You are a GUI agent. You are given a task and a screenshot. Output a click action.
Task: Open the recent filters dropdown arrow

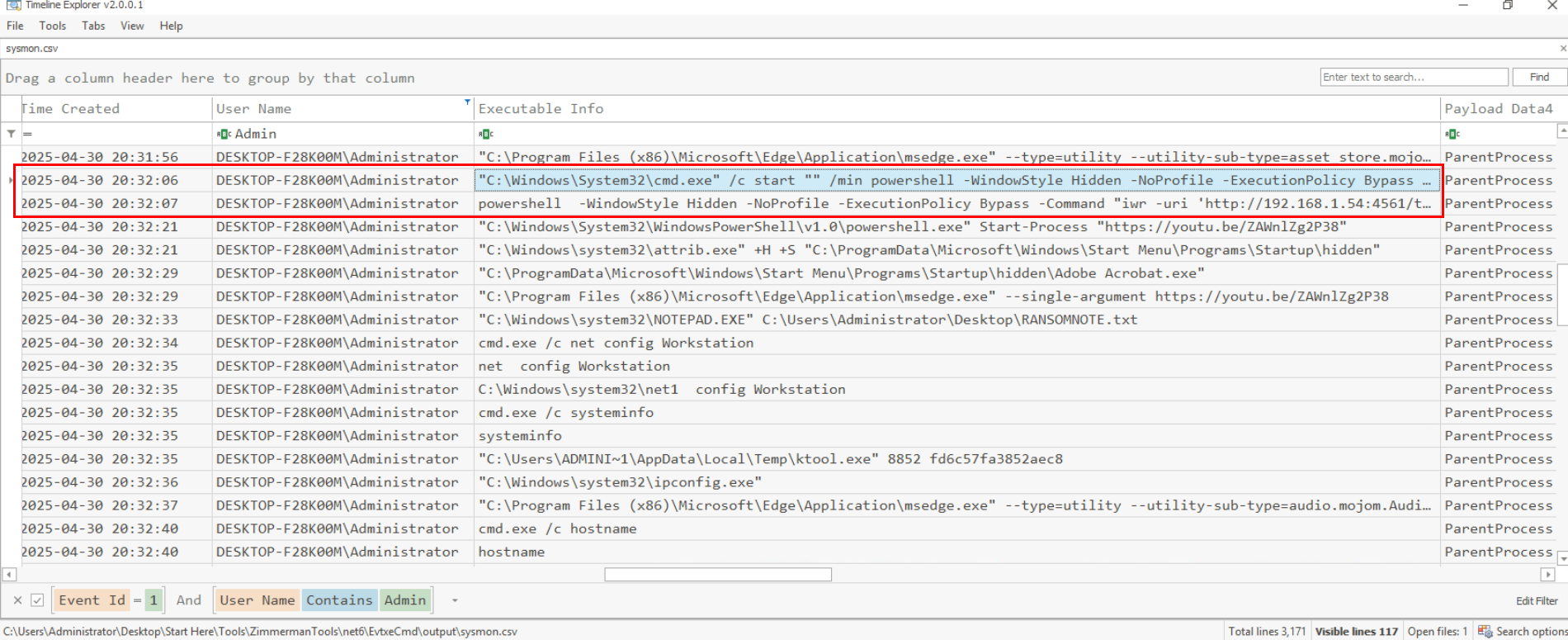[455, 600]
